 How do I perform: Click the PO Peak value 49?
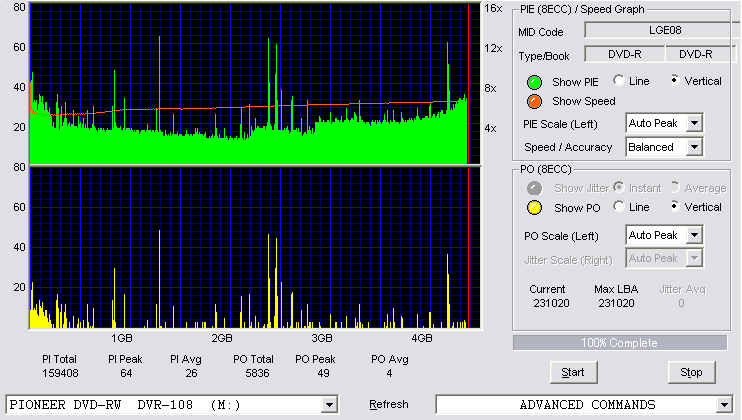click(x=323, y=374)
